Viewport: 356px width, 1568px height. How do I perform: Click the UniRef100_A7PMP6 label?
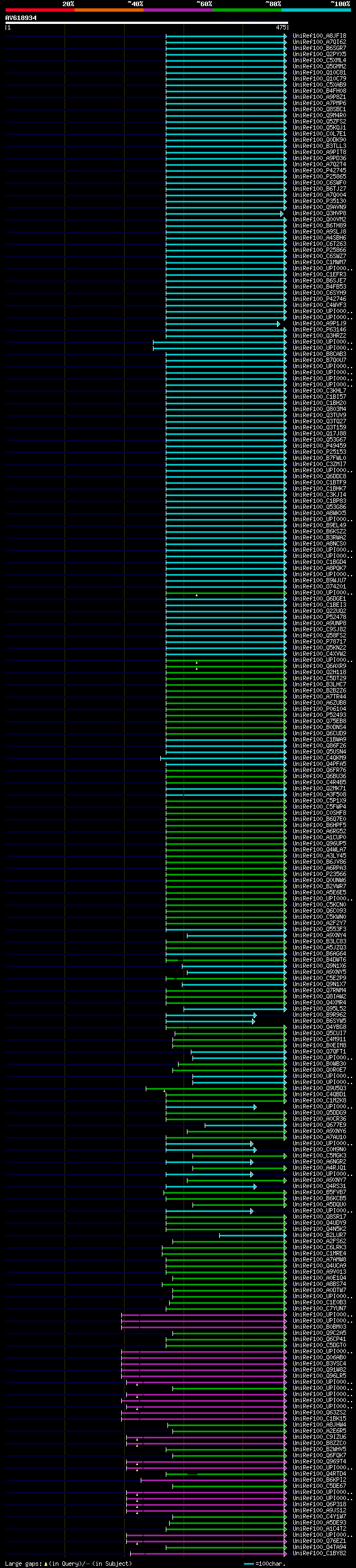[319, 103]
